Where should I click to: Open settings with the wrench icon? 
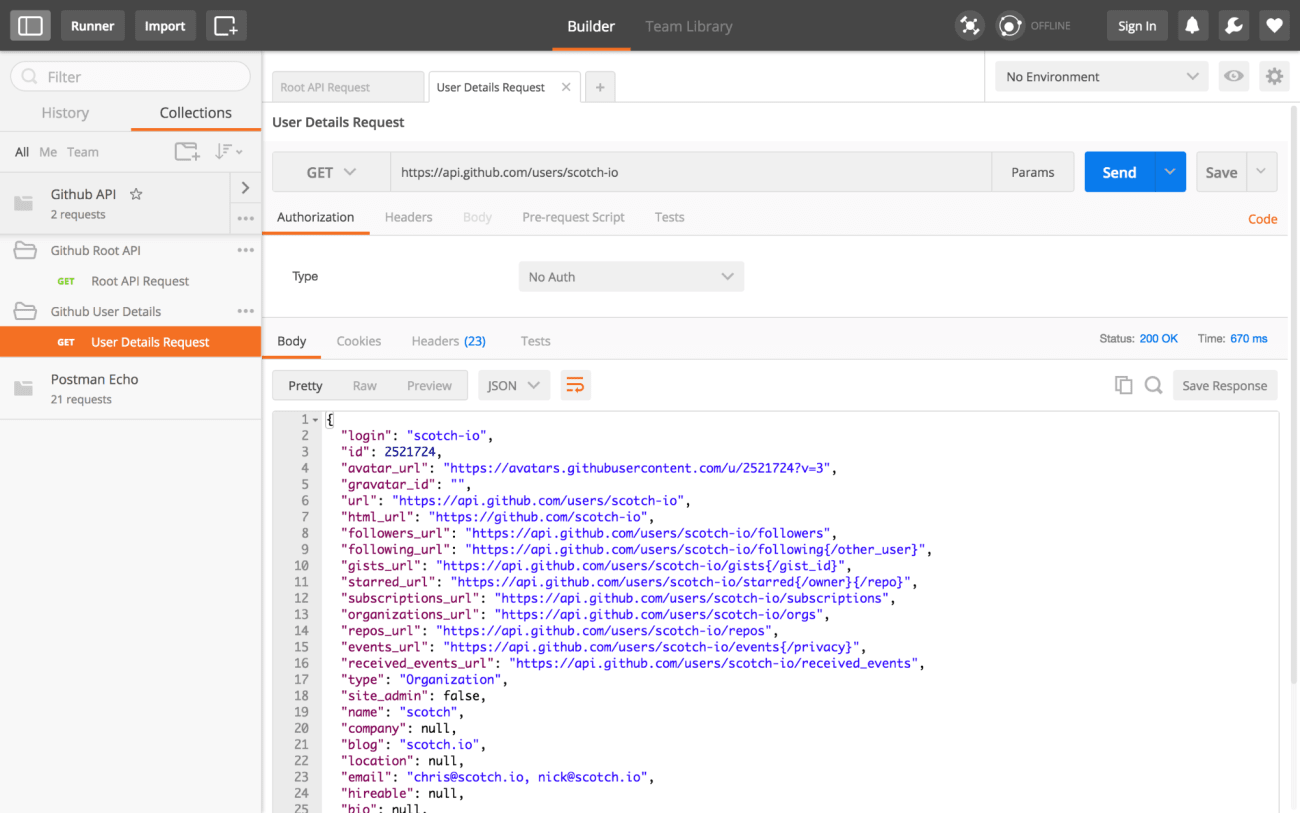click(1233, 26)
